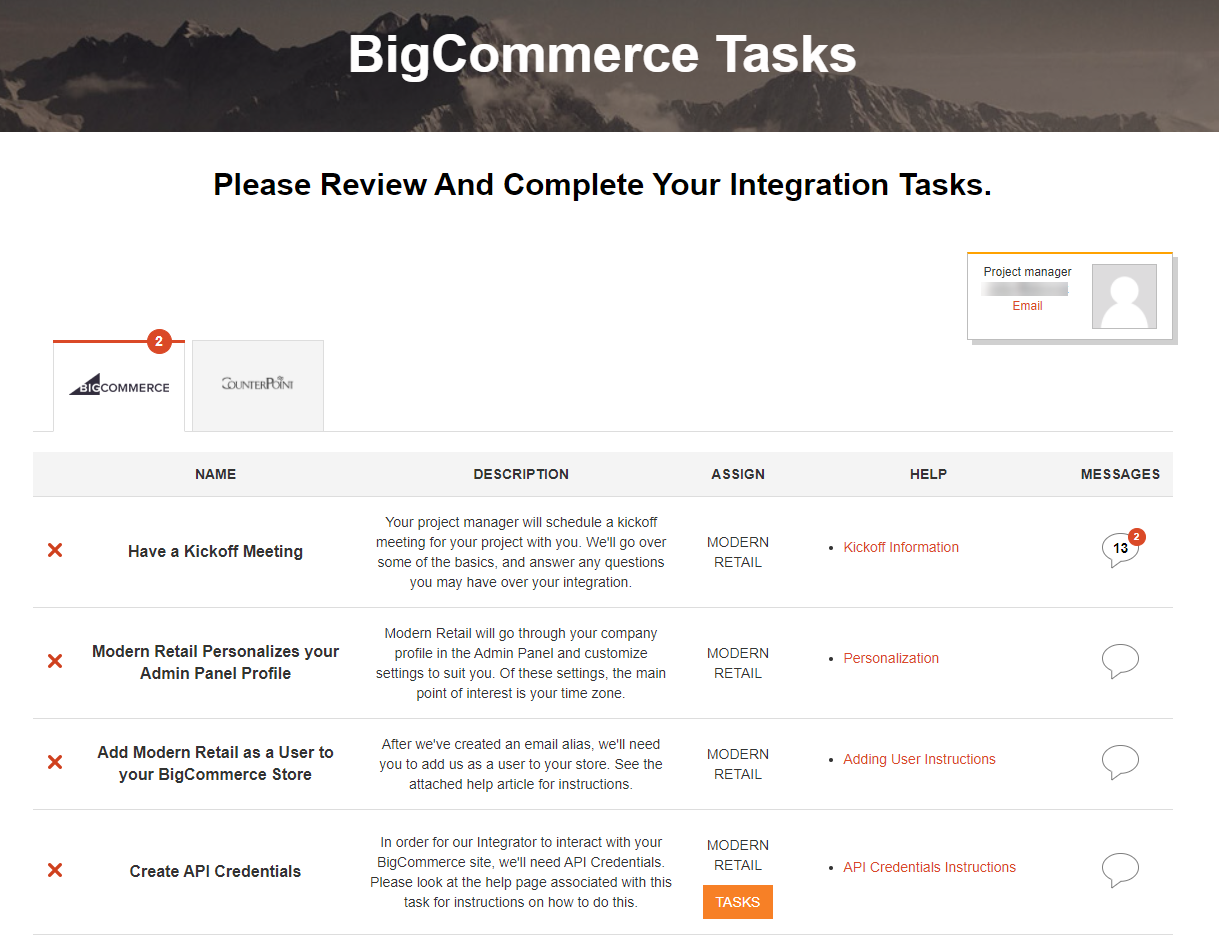The width and height of the screenshot is (1219, 949).
Task: Open messages bubble for Have a Kickoff Meeting
Action: (1120, 550)
